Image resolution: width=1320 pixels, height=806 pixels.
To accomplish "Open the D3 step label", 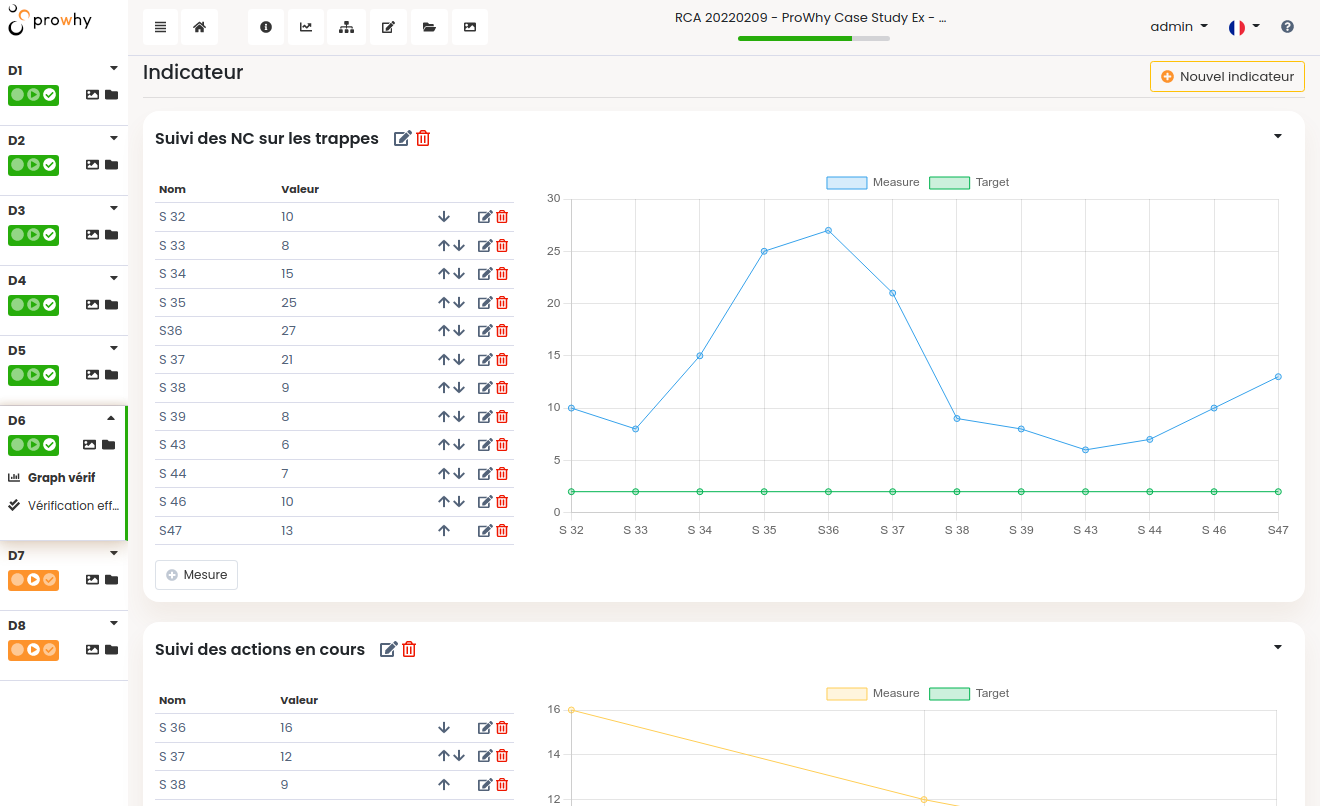I will point(17,211).
